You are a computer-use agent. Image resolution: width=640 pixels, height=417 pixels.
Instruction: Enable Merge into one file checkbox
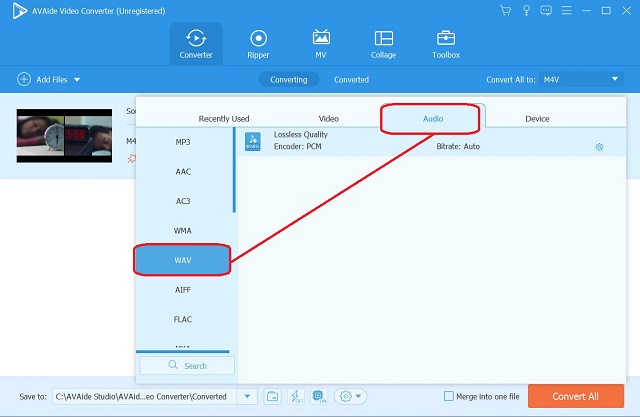pos(449,396)
